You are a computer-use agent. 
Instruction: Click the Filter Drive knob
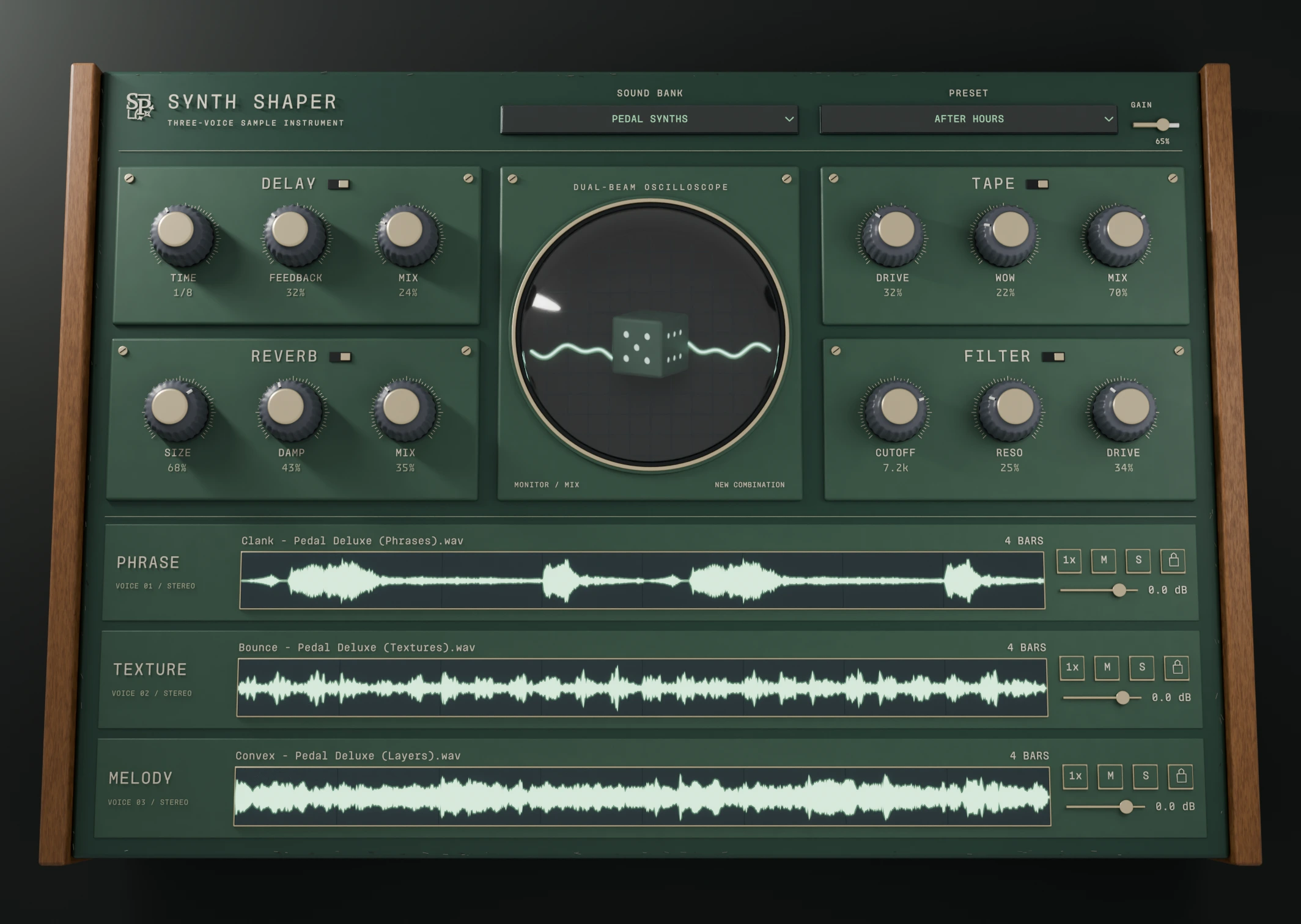pyautogui.click(x=1124, y=409)
